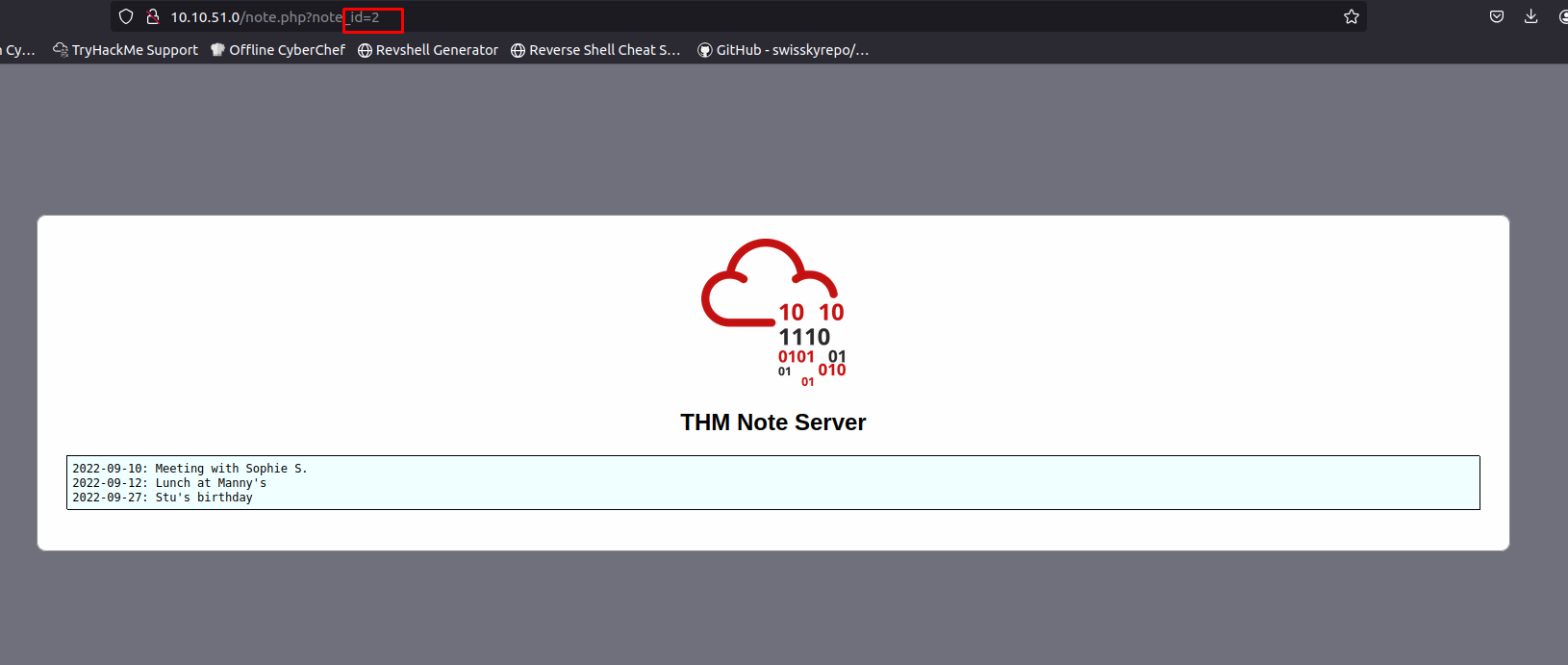
Task: Click the red cloud binary logo
Action: pyautogui.click(x=773, y=313)
